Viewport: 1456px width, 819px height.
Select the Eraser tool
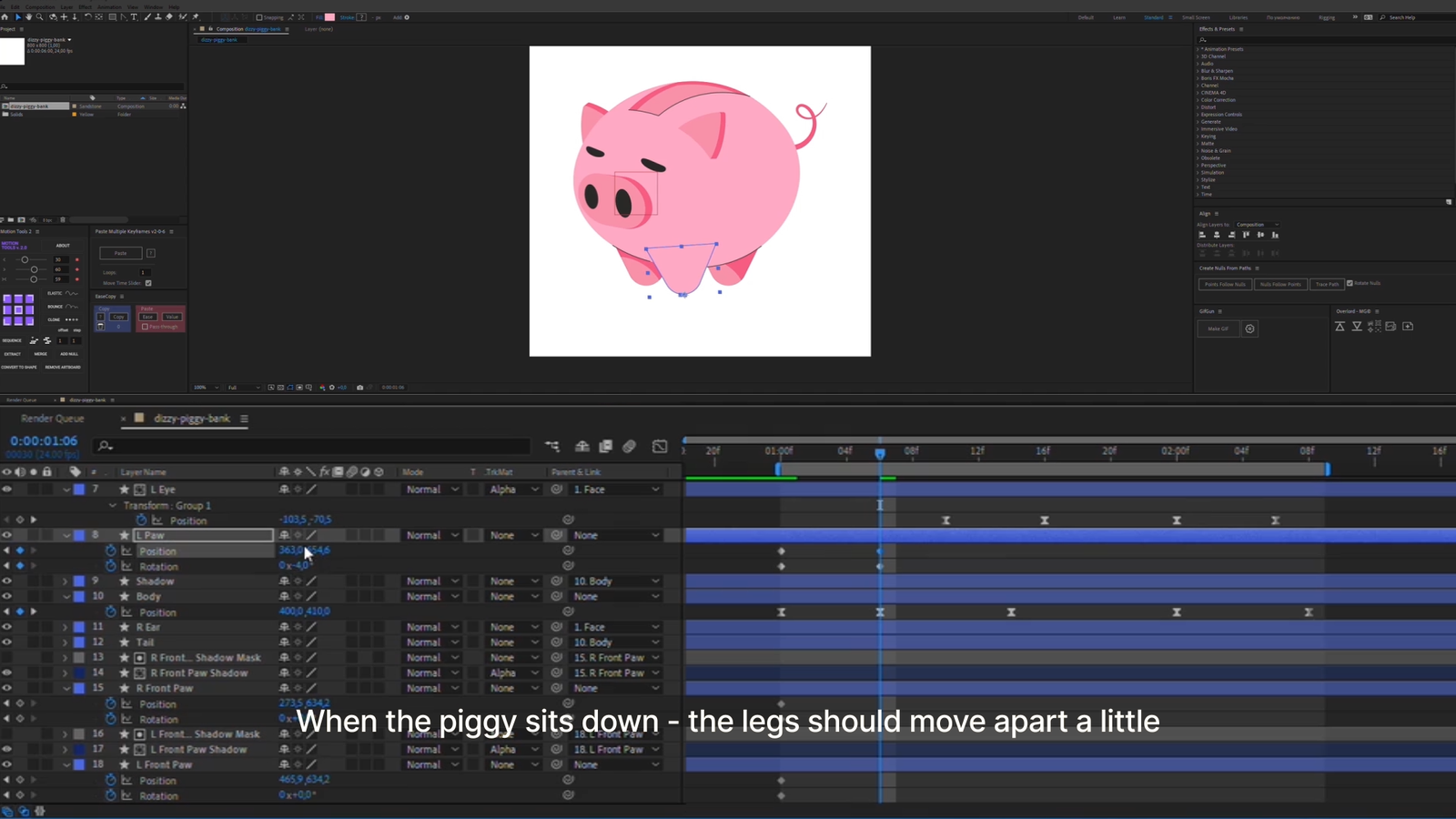click(x=169, y=17)
